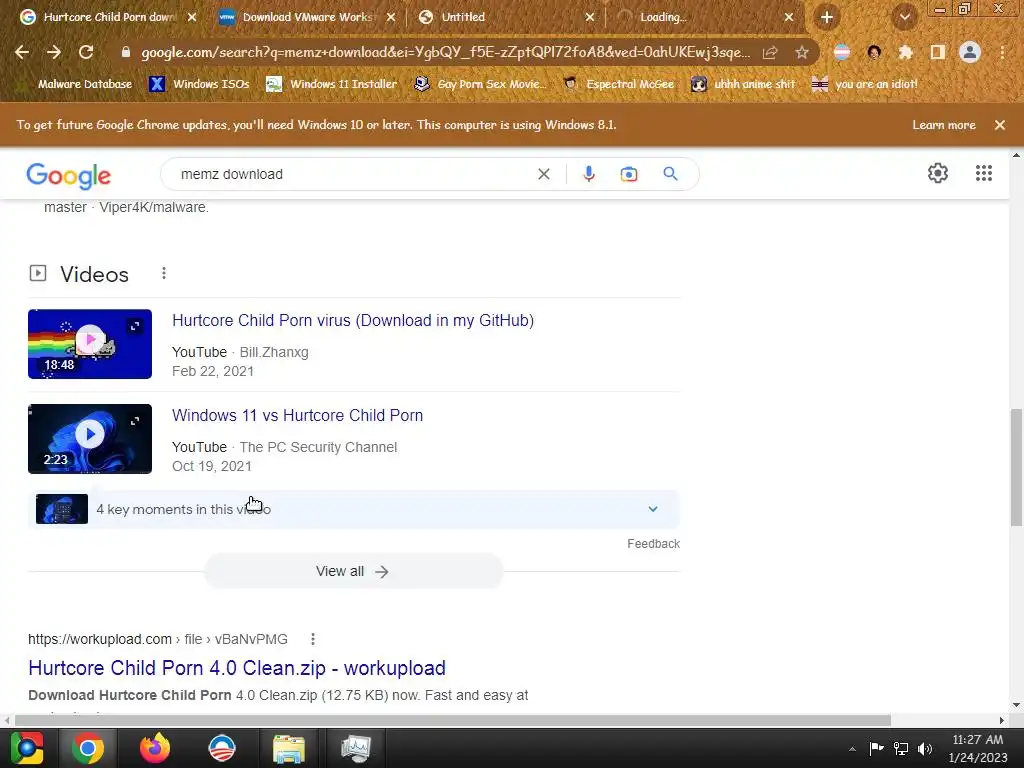Clear the search query with the X
Viewport: 1024px width, 768px height.
pos(543,174)
